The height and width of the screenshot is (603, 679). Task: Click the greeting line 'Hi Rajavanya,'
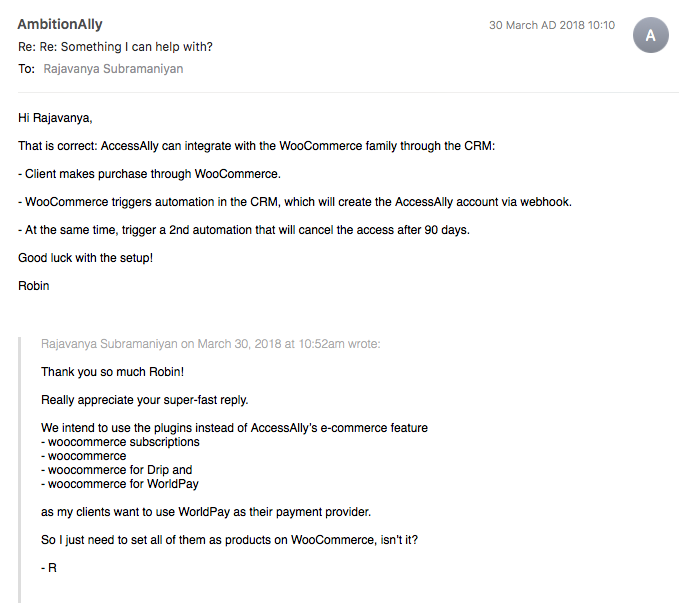tap(55, 118)
